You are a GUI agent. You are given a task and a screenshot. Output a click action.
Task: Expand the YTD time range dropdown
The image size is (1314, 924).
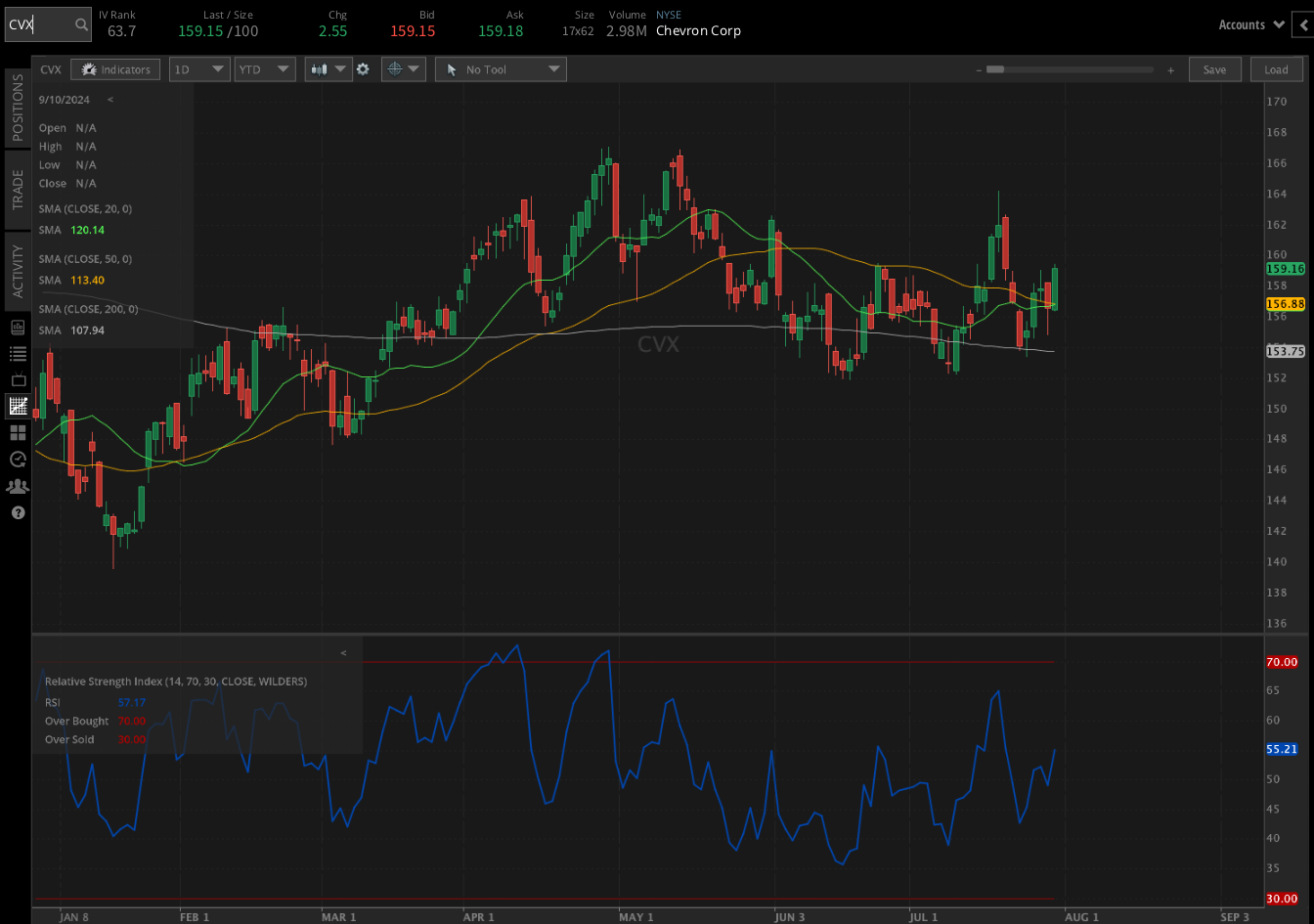coord(265,69)
